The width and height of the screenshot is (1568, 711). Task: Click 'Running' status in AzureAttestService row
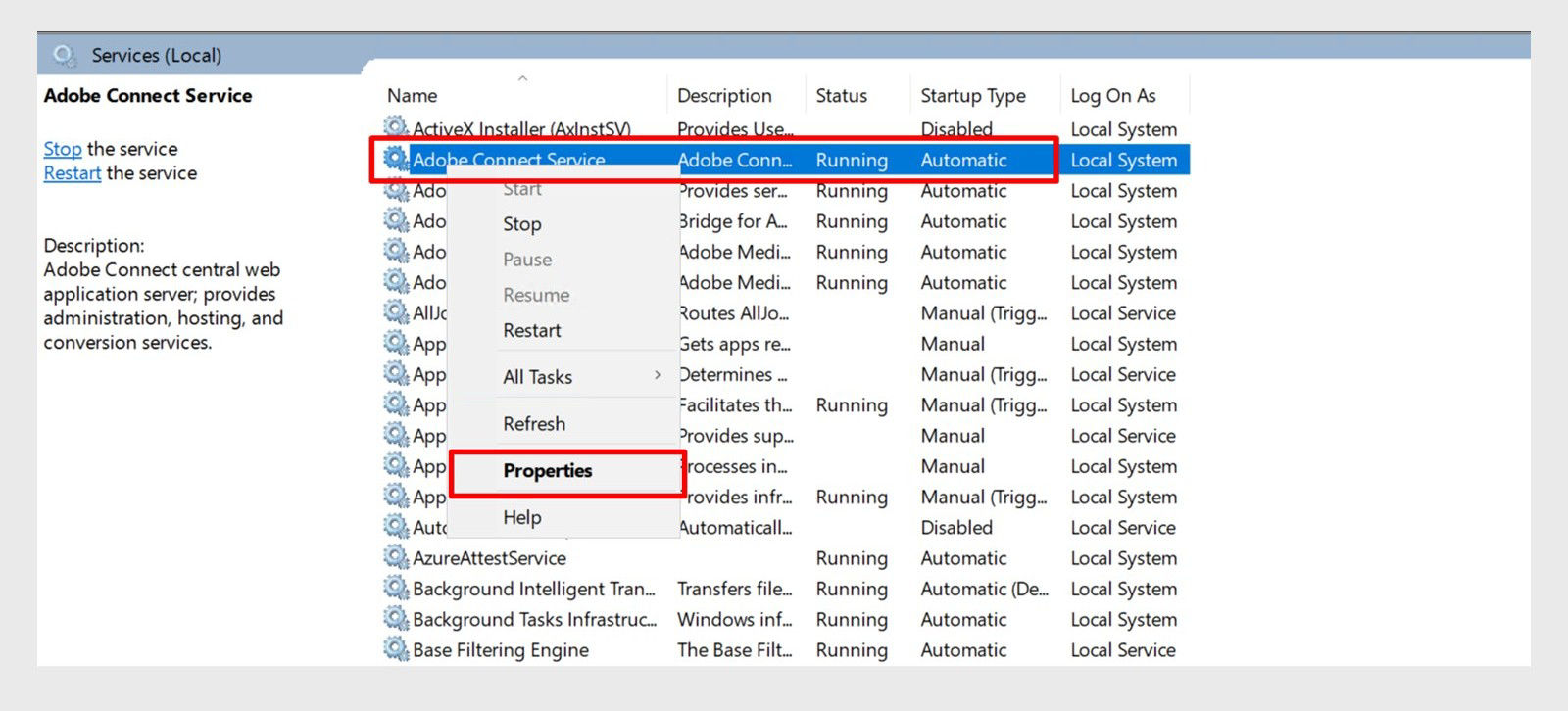tap(852, 558)
